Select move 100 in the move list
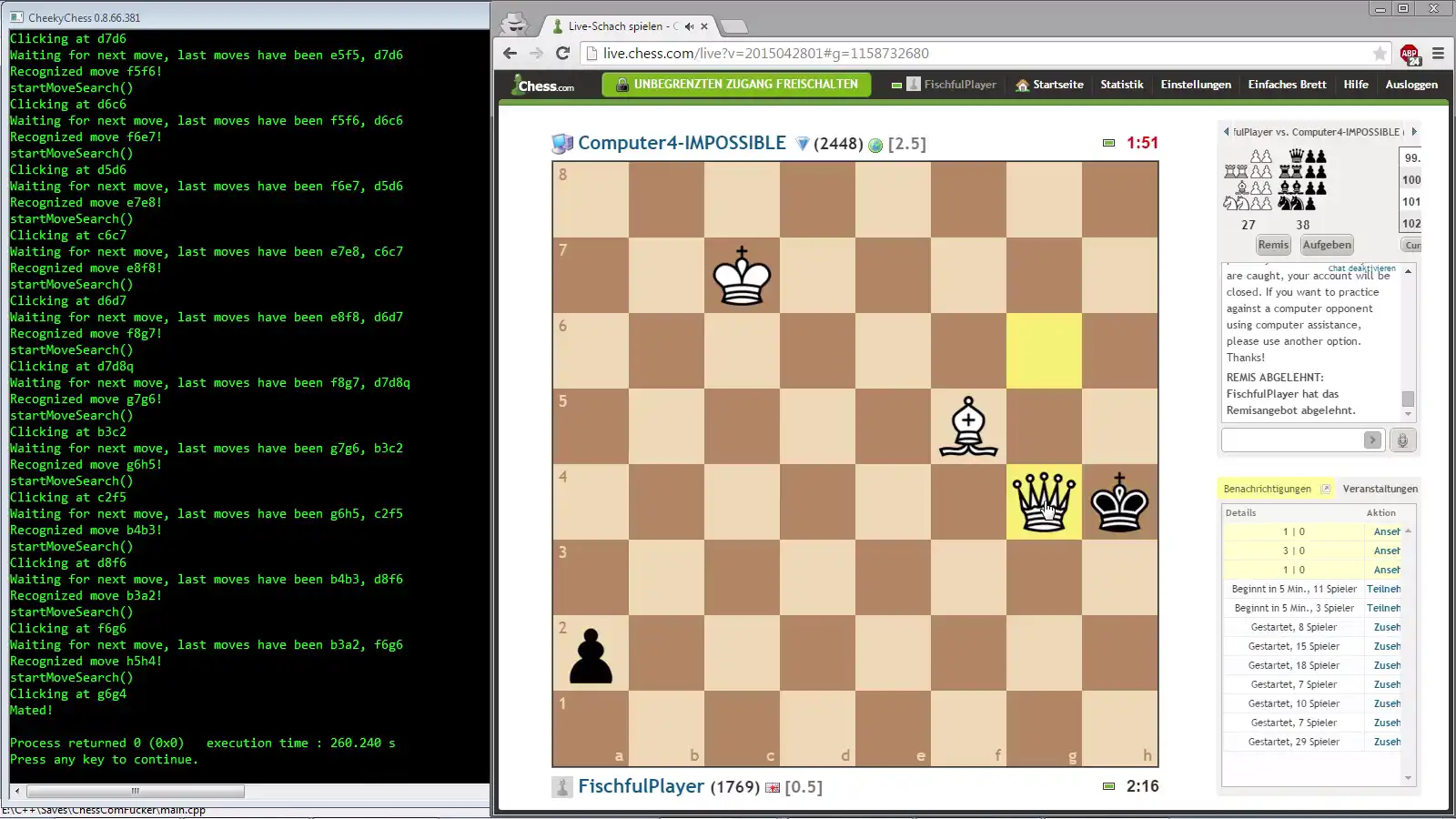 click(x=1410, y=179)
